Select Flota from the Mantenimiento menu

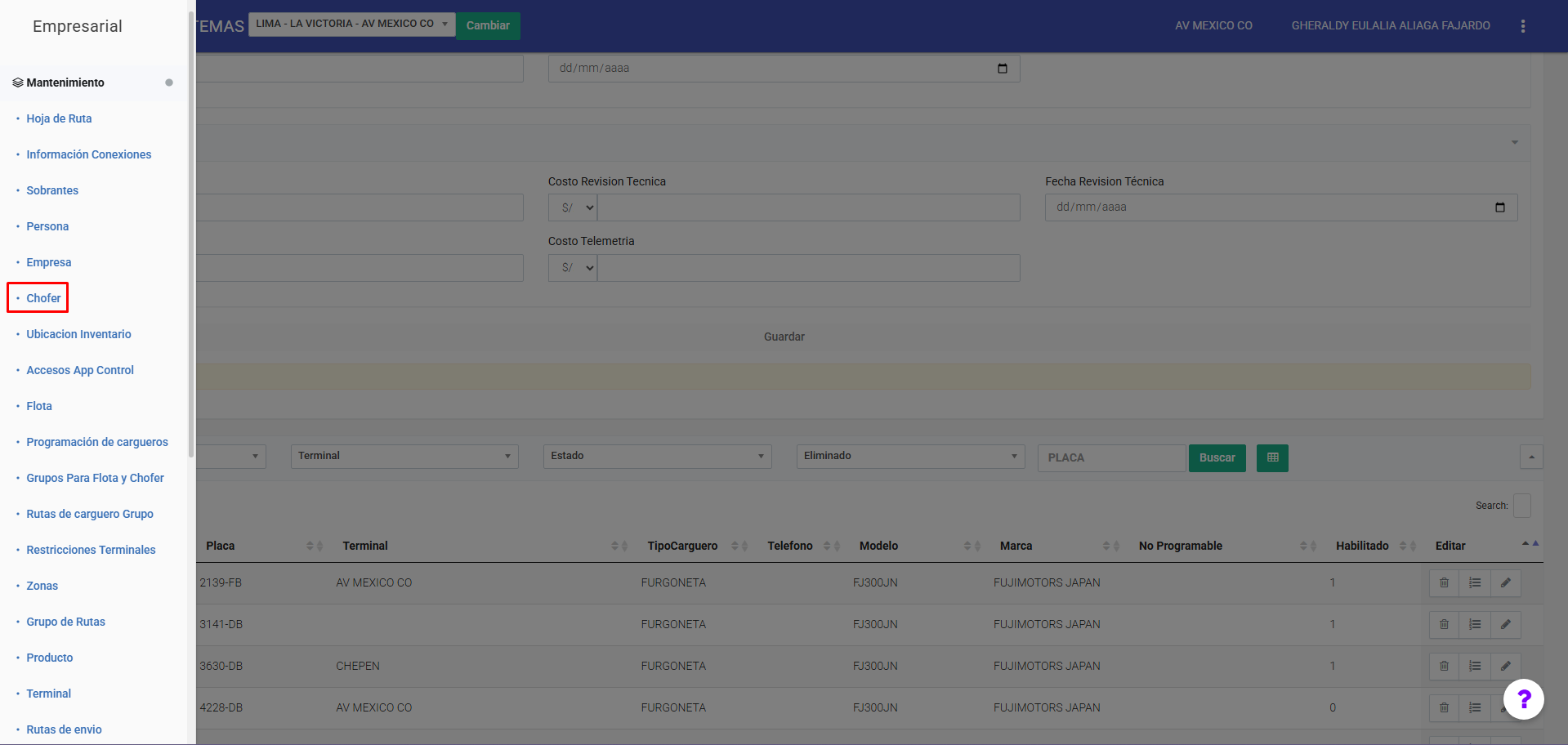point(39,406)
